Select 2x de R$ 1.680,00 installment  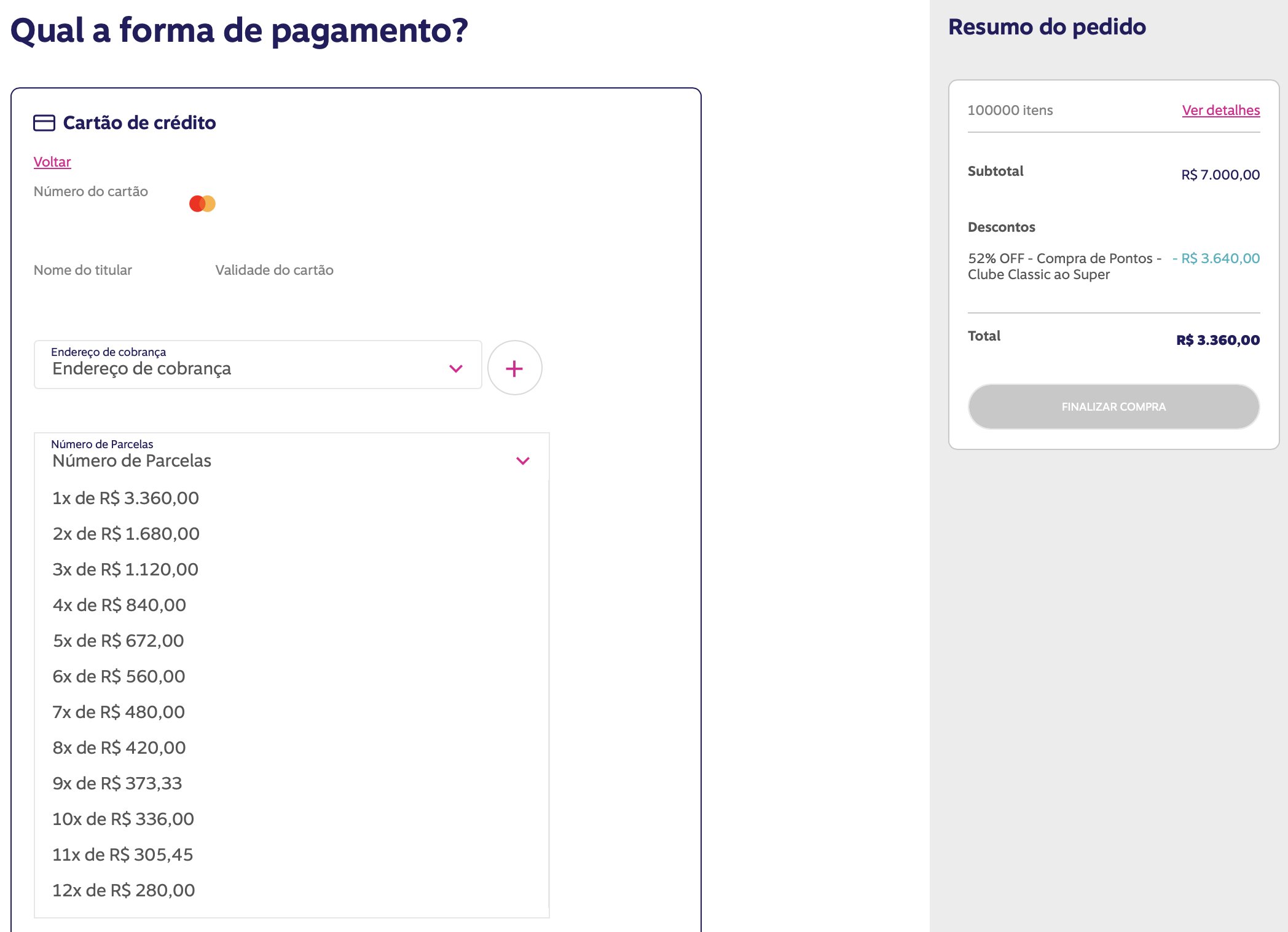point(291,534)
